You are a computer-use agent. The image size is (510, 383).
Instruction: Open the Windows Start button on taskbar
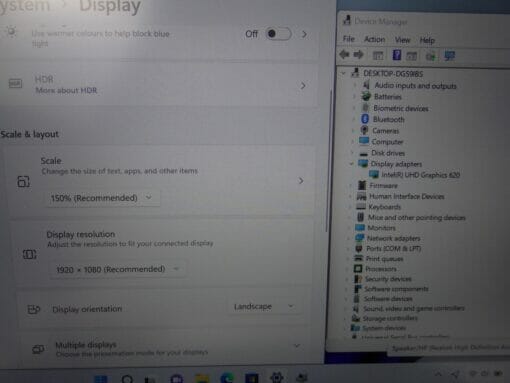pyautogui.click(x=101, y=379)
